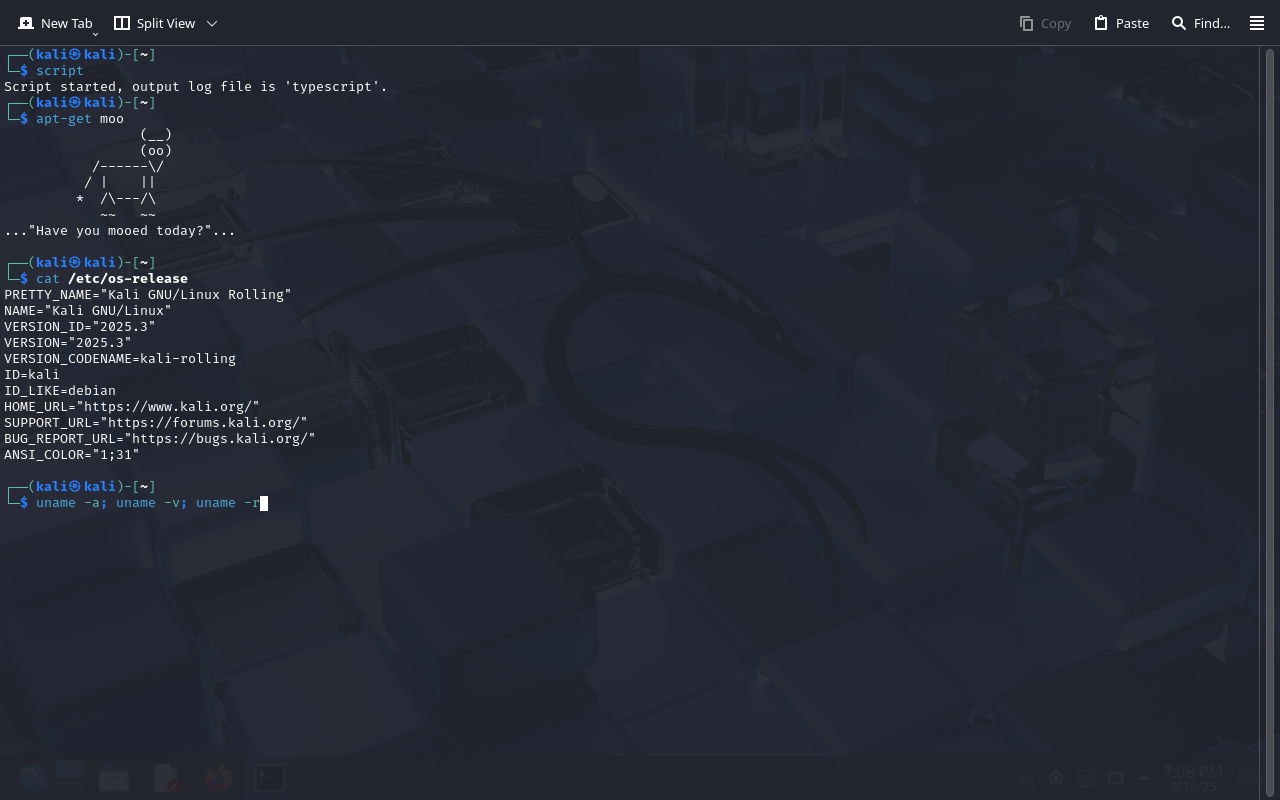1280x800 pixels.
Task: Click the NAME="Kali GNU/Linux" line
Action: [x=88, y=311]
